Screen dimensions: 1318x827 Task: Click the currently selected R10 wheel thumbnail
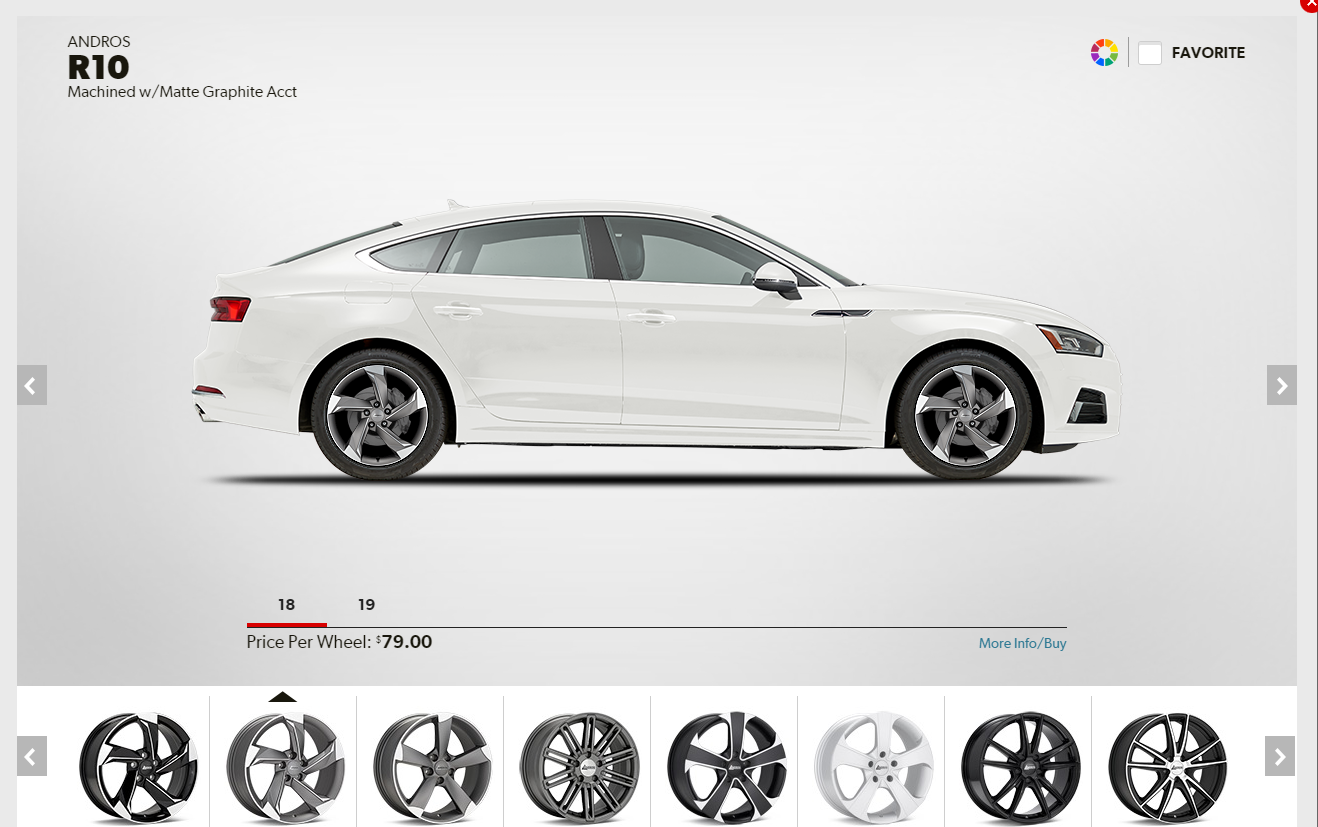tap(283, 767)
